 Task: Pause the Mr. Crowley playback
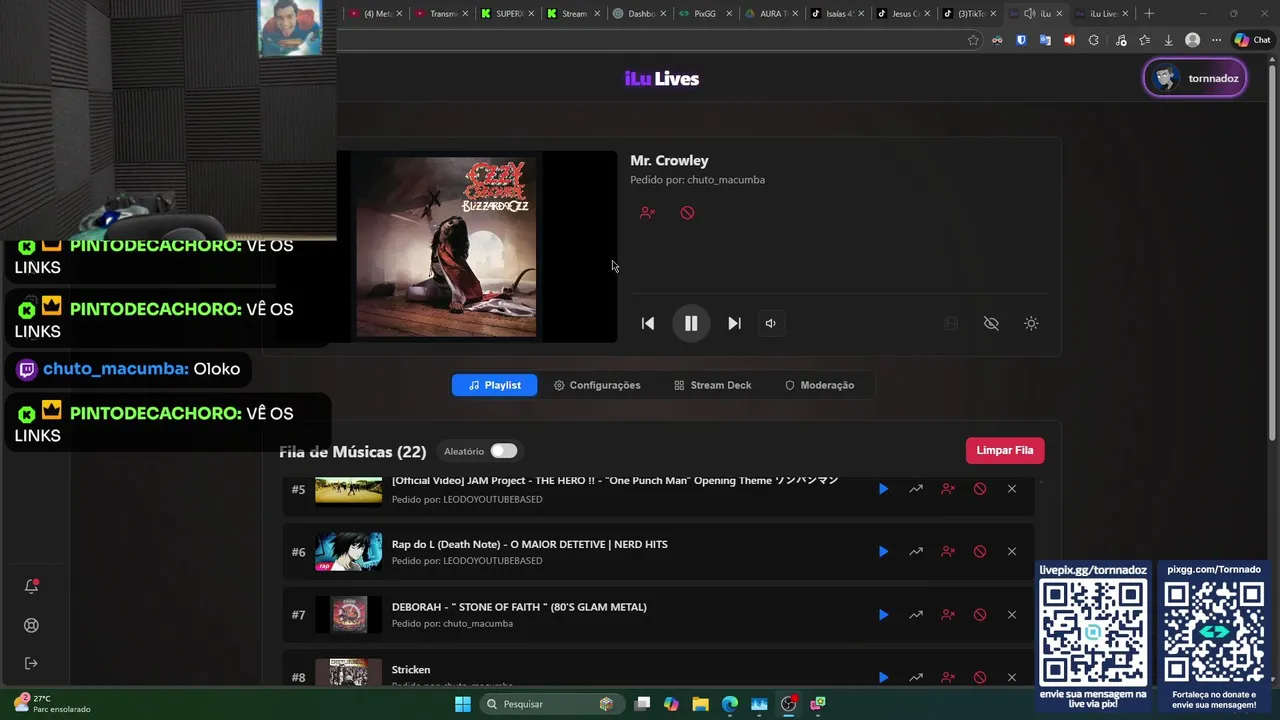pyautogui.click(x=691, y=323)
